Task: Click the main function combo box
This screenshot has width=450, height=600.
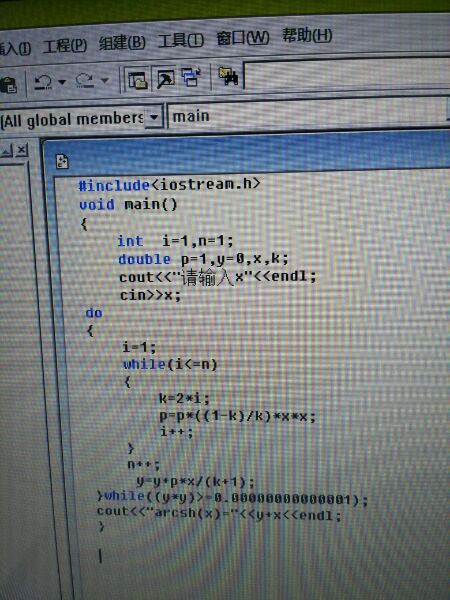Action: pos(308,114)
